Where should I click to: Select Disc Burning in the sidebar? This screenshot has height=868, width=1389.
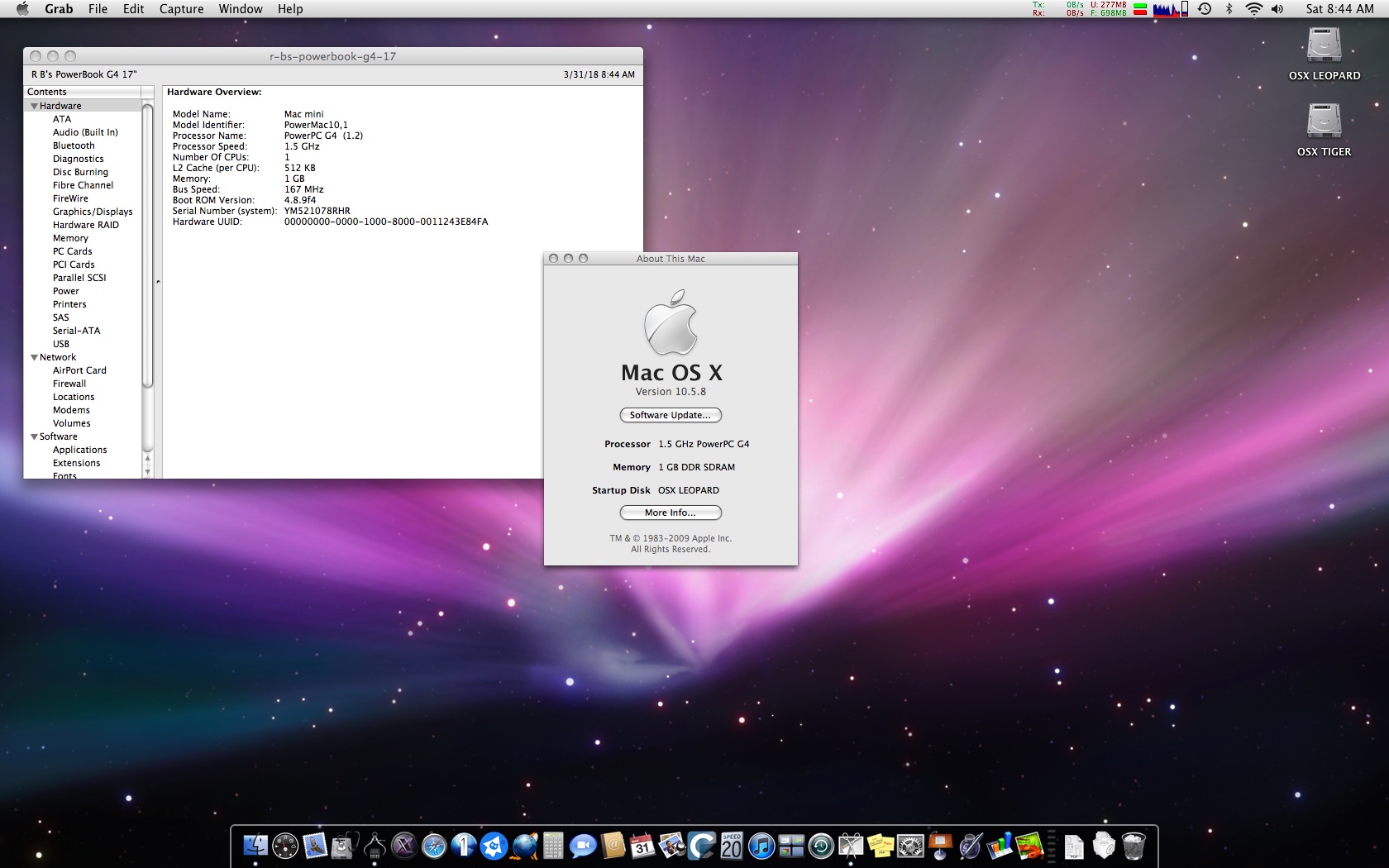[x=80, y=172]
